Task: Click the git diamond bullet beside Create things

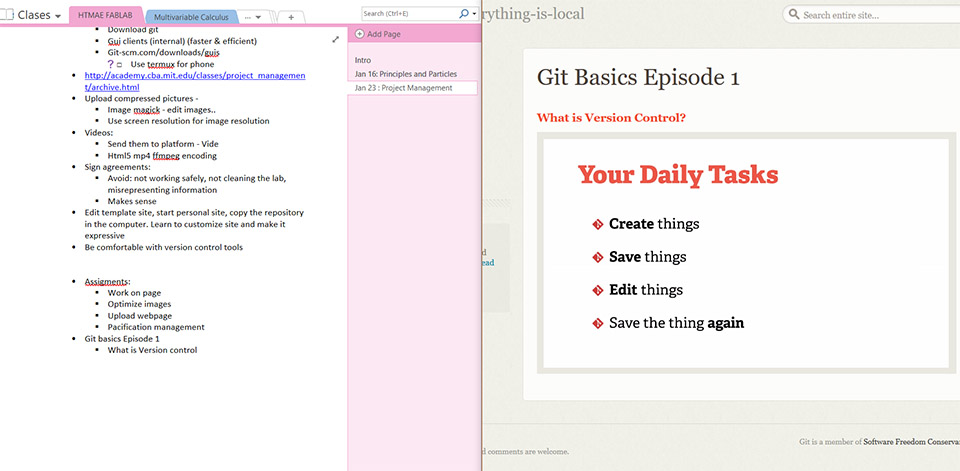Action: (x=598, y=225)
